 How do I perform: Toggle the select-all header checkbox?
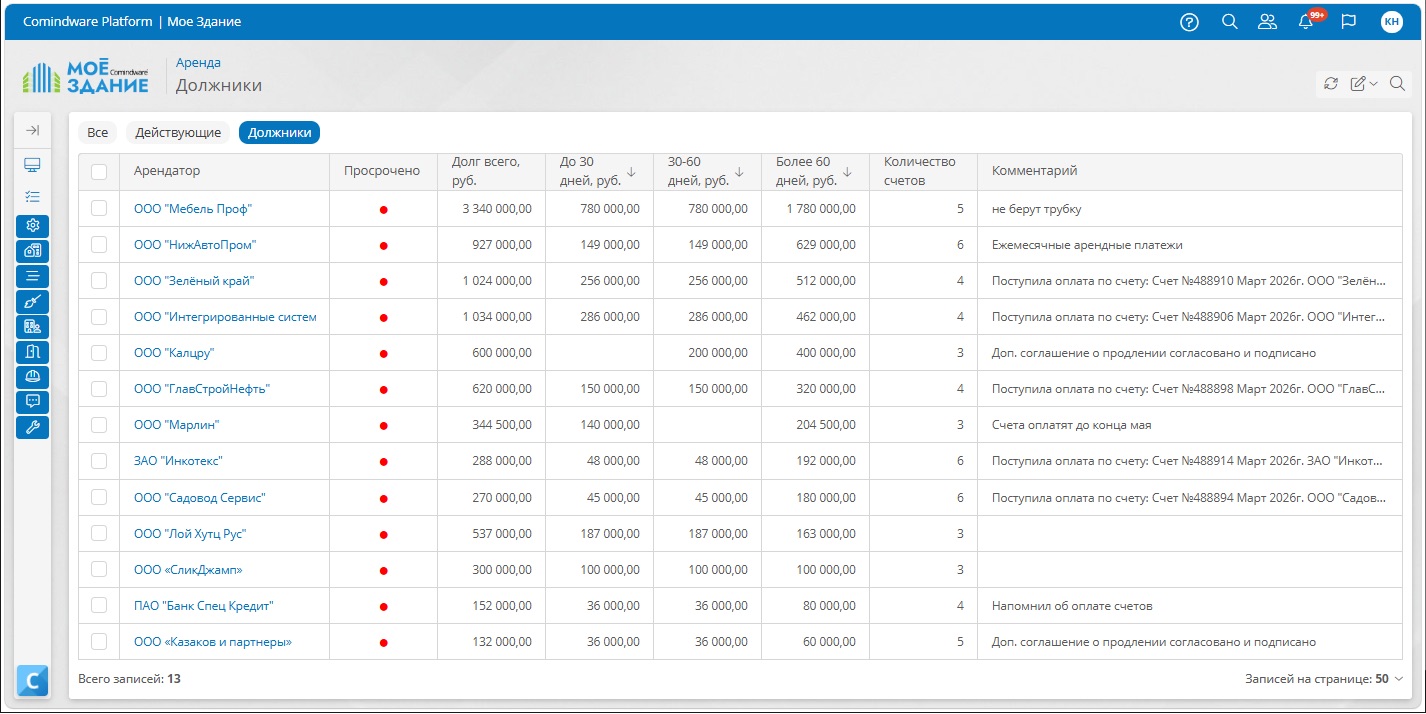pyautogui.click(x=99, y=172)
